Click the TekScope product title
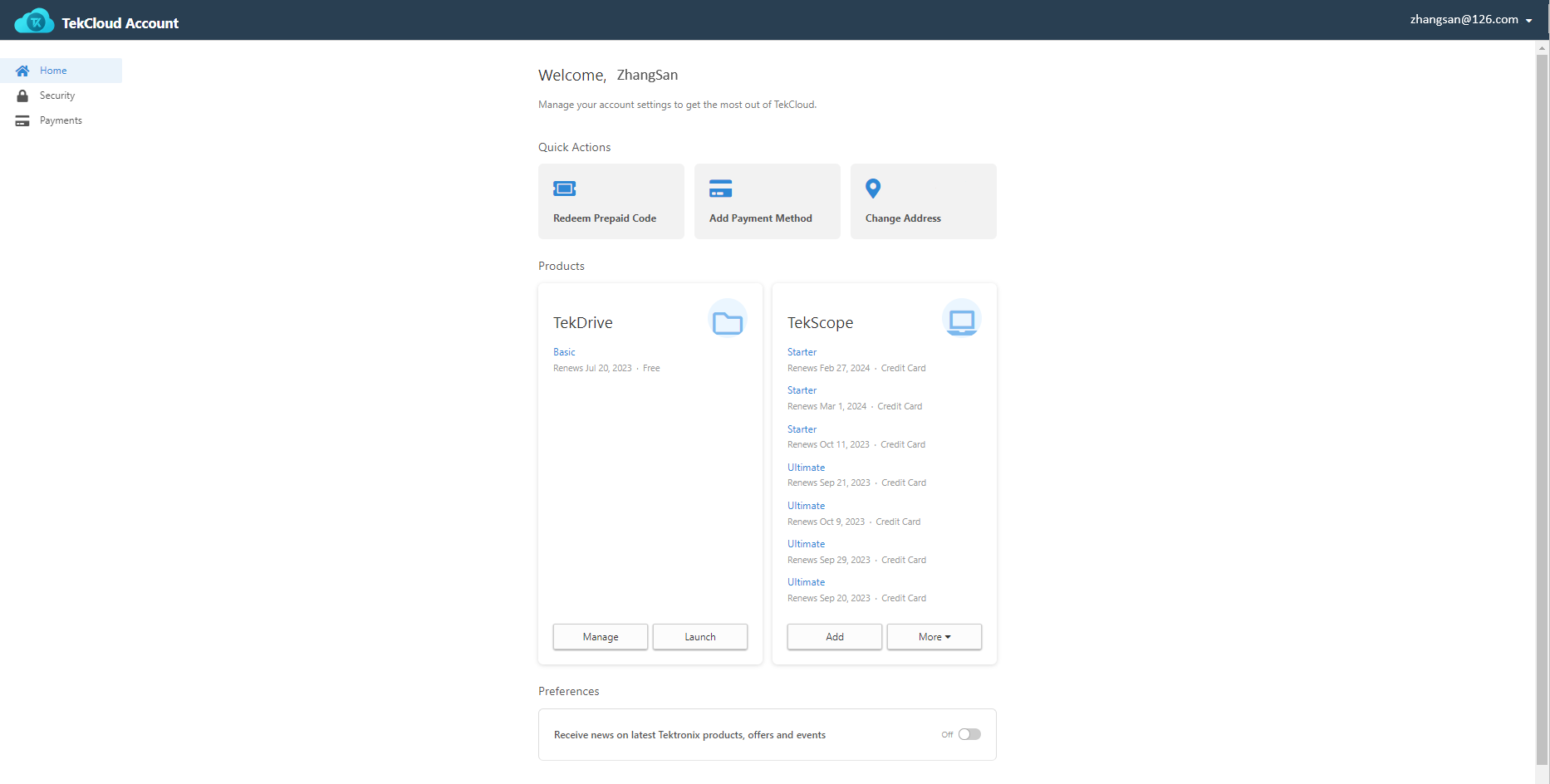This screenshot has height=784, width=1550. tap(820, 322)
